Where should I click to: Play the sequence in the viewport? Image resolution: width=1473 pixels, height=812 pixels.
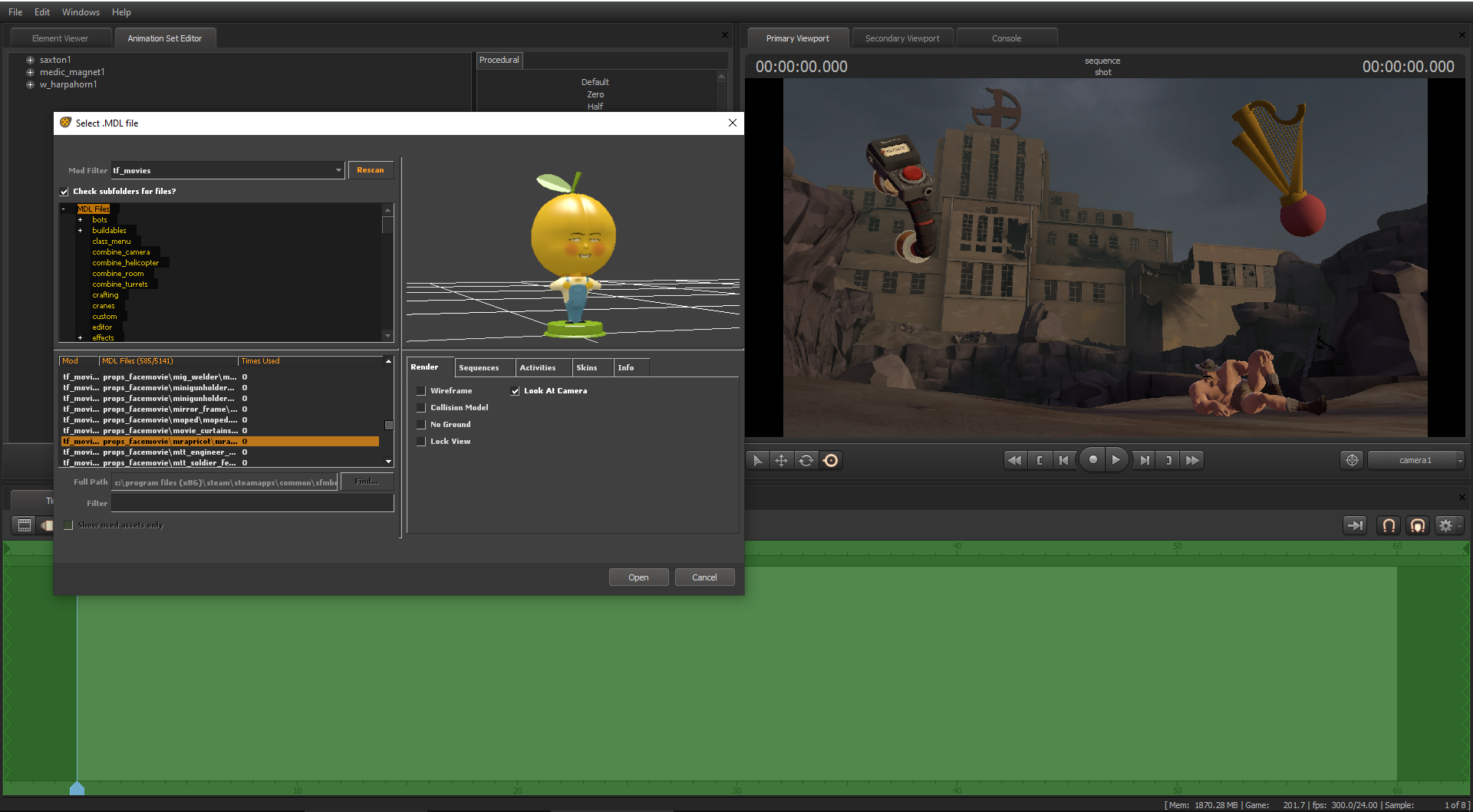[1116, 459]
